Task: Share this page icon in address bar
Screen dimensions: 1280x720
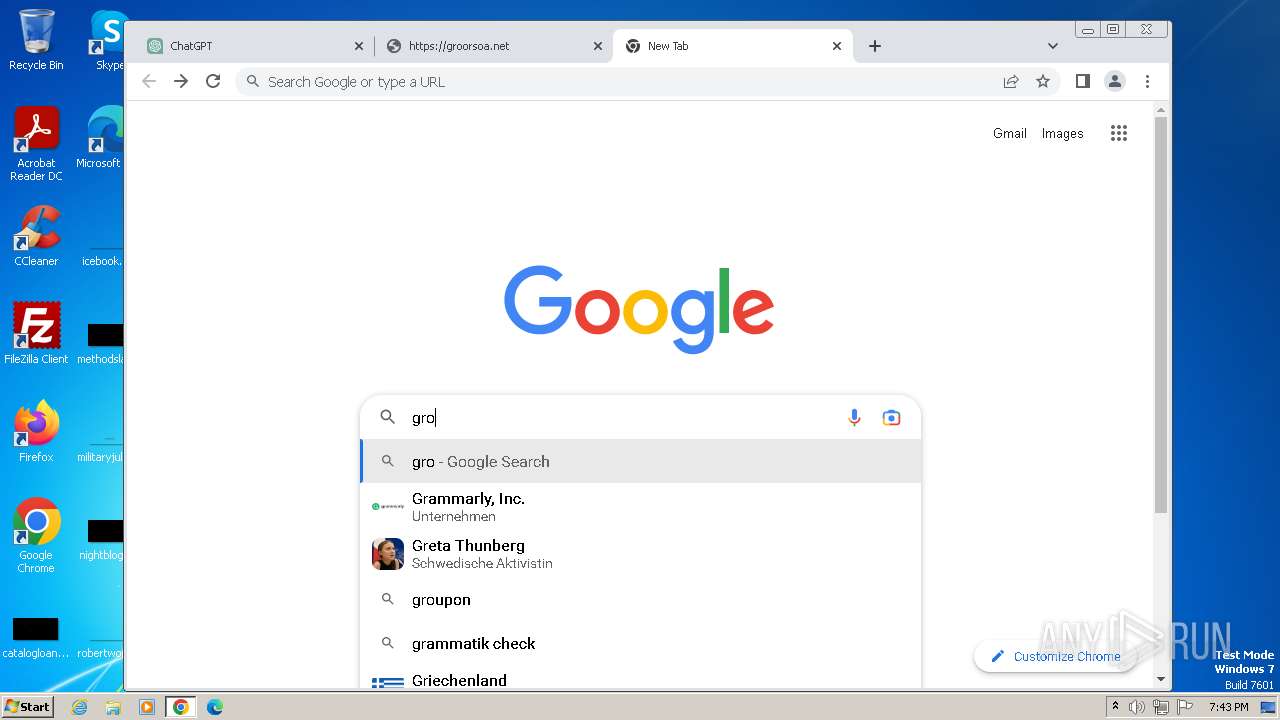Action: pos(1011,81)
